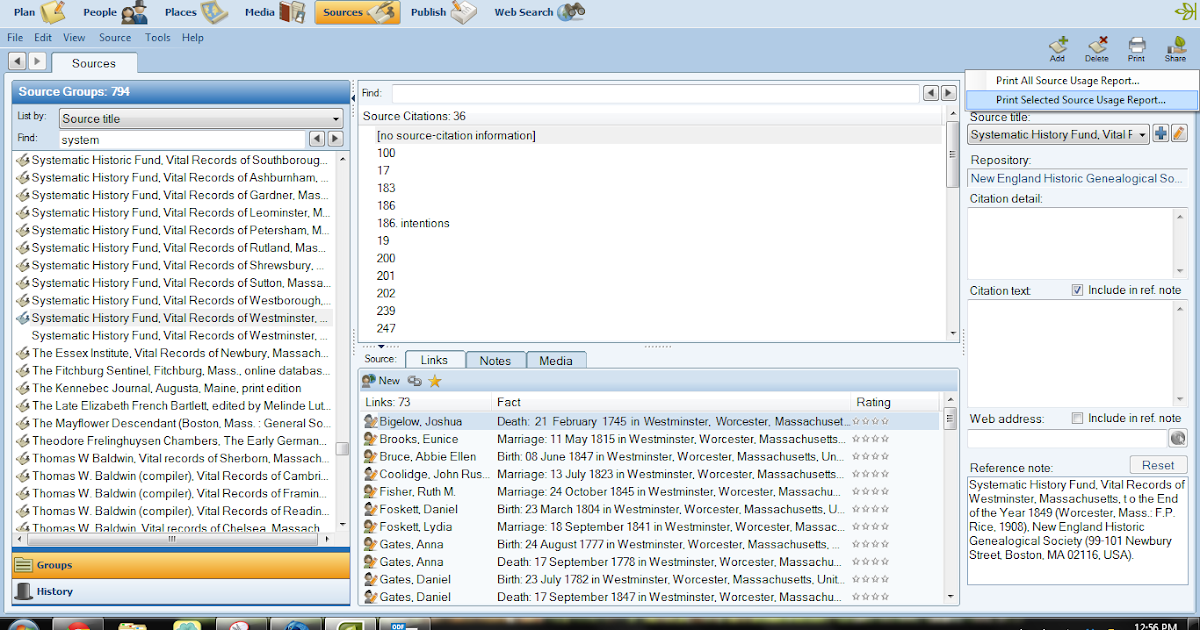Open the Publish workspace

[x=443, y=12]
